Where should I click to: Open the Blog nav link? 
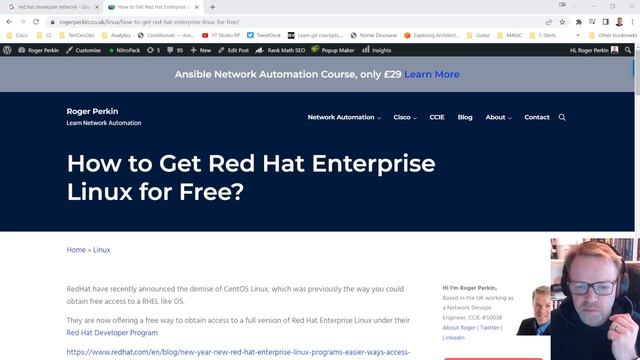(x=465, y=117)
